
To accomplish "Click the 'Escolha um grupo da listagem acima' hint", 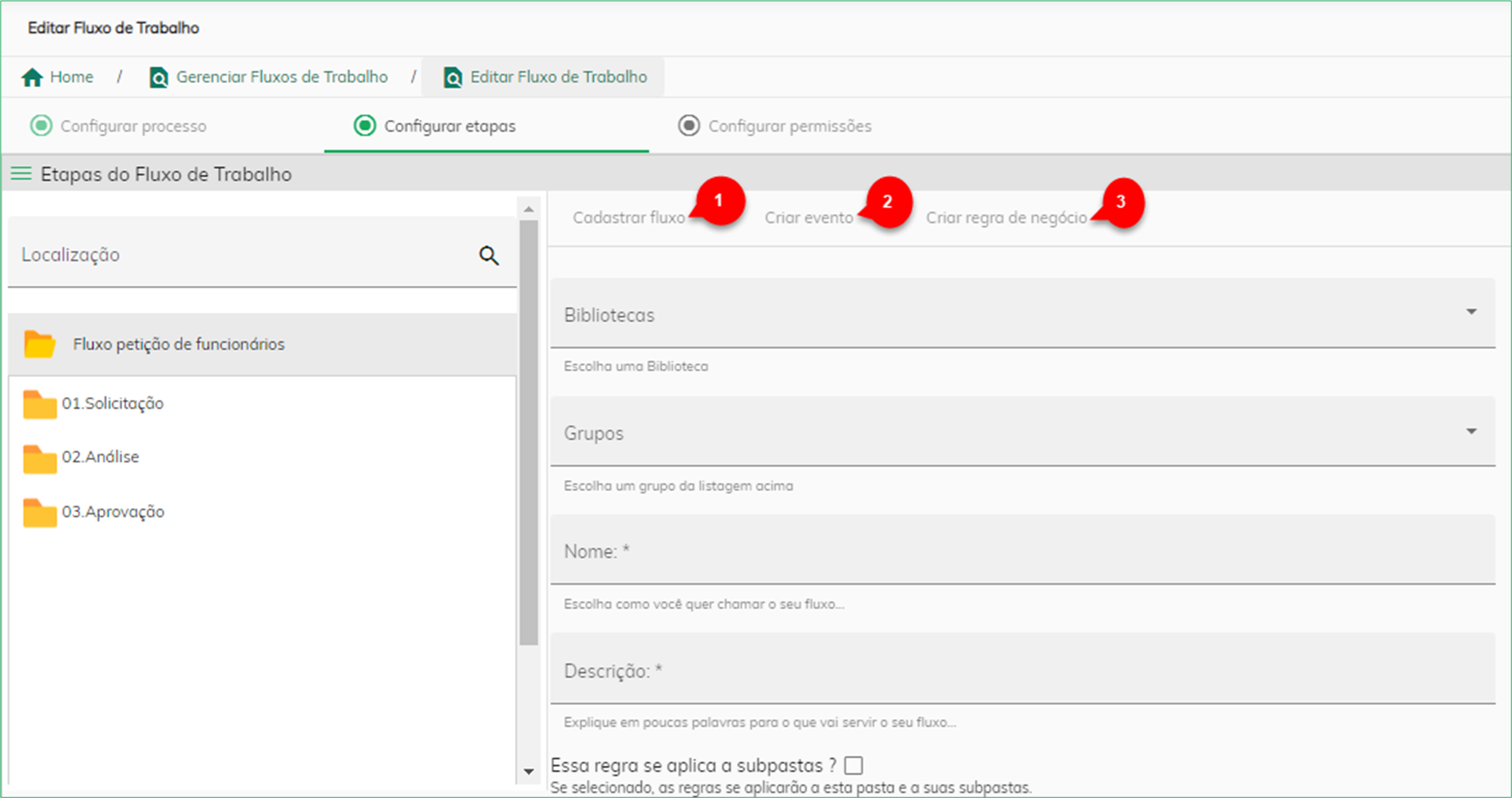I will coord(678,486).
